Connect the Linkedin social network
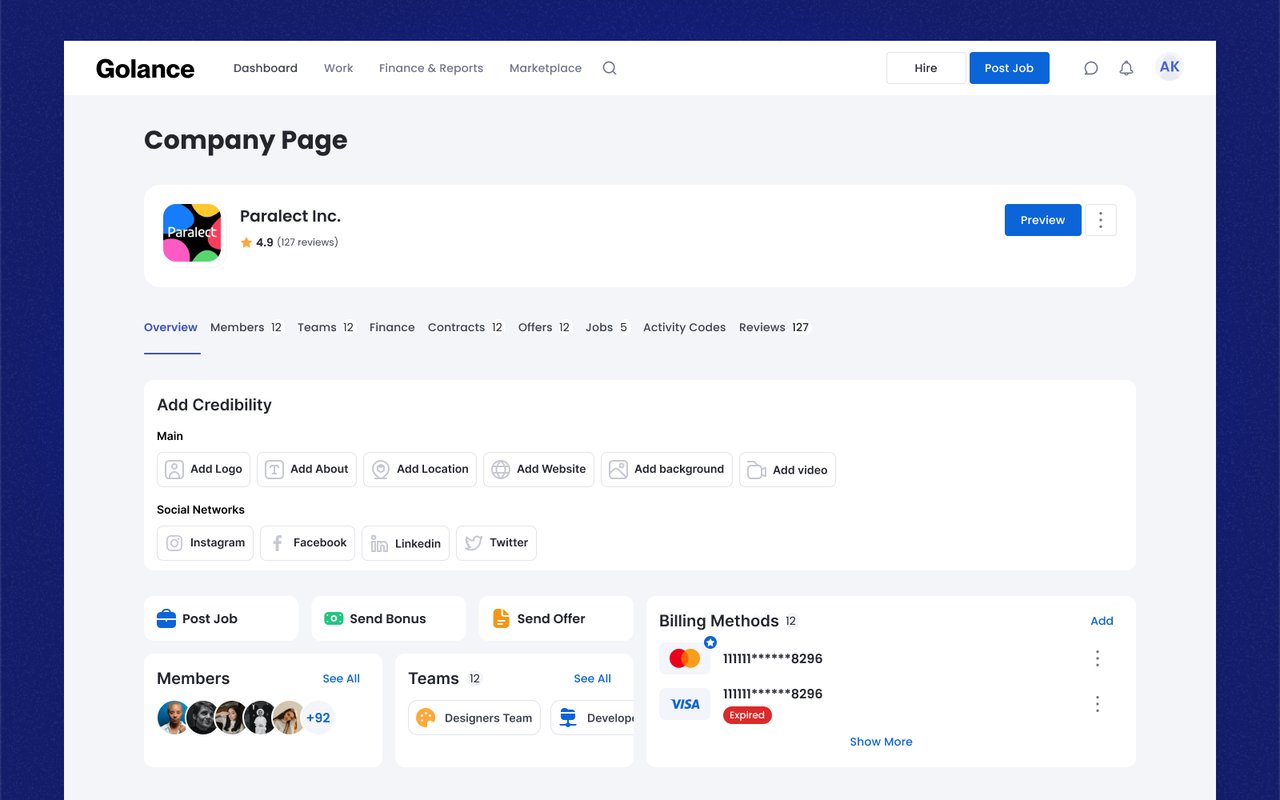This screenshot has height=800, width=1280. tap(406, 543)
